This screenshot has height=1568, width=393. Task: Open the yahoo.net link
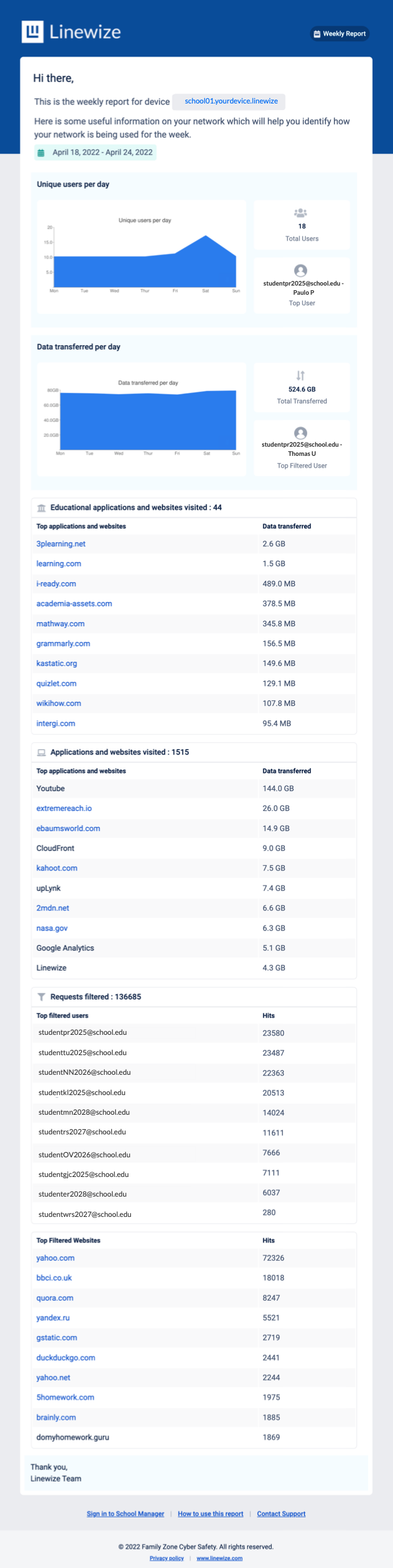(x=54, y=1378)
